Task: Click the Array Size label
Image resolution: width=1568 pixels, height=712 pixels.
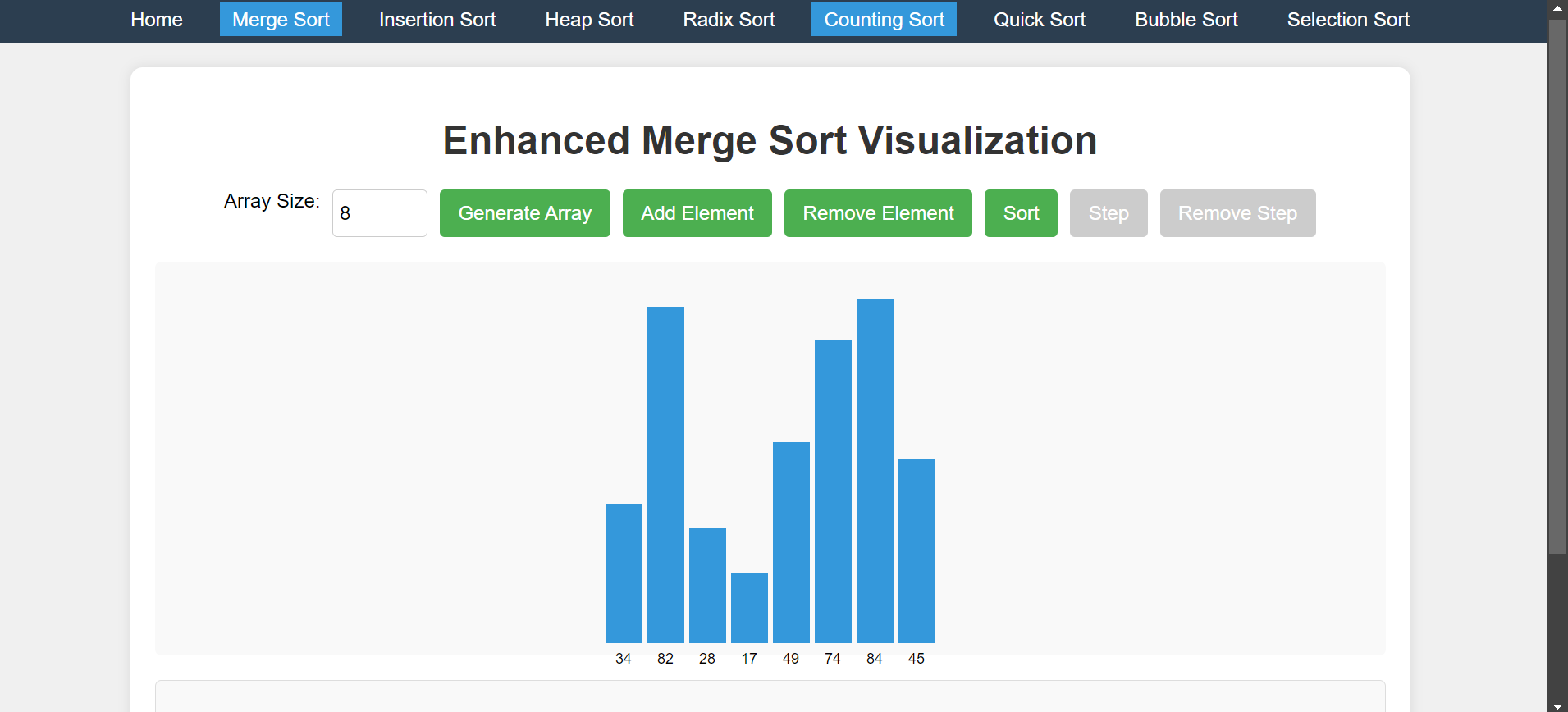Action: coord(272,201)
